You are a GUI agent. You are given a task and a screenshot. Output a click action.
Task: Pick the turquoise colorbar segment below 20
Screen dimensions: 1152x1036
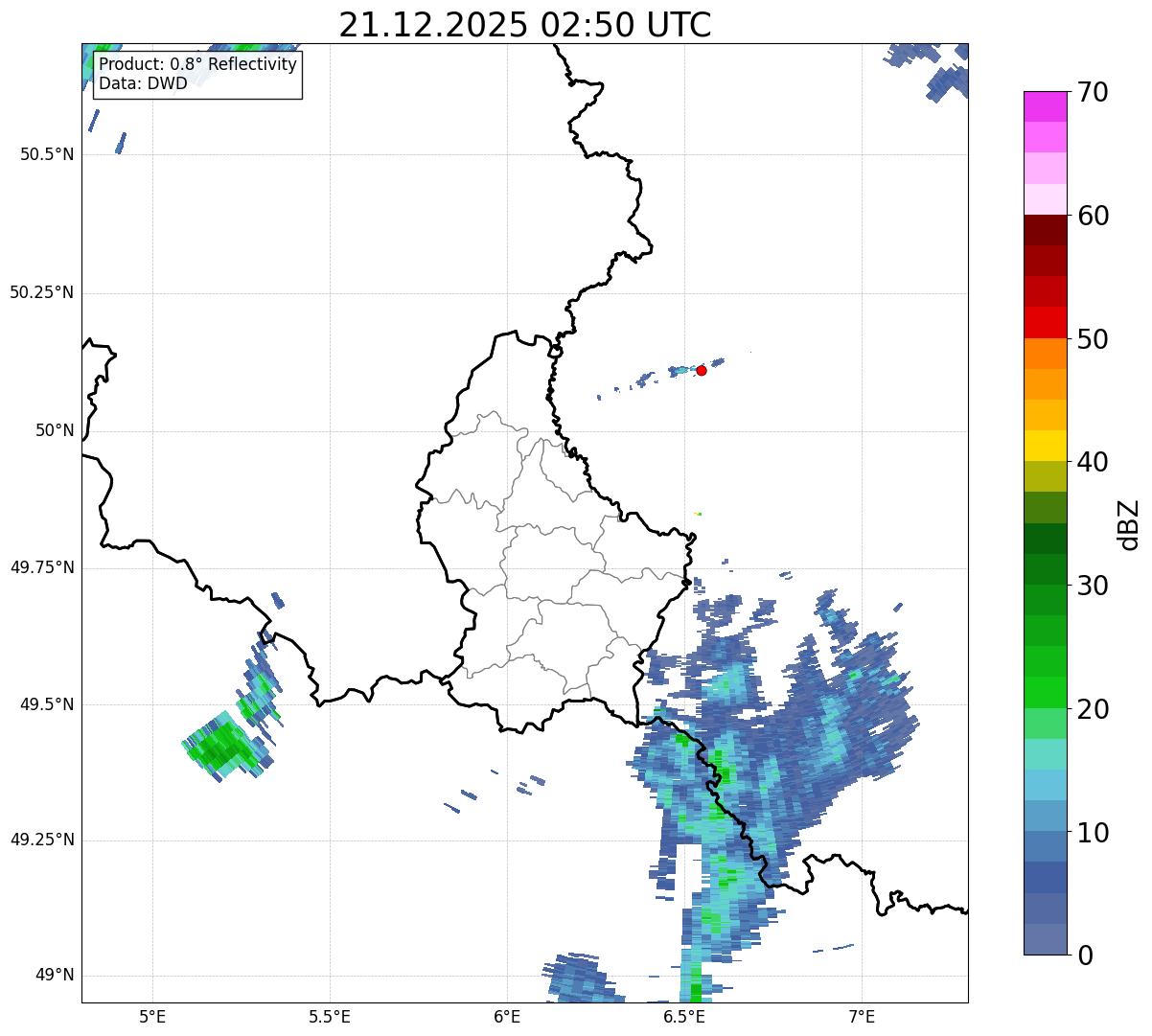click(1047, 754)
